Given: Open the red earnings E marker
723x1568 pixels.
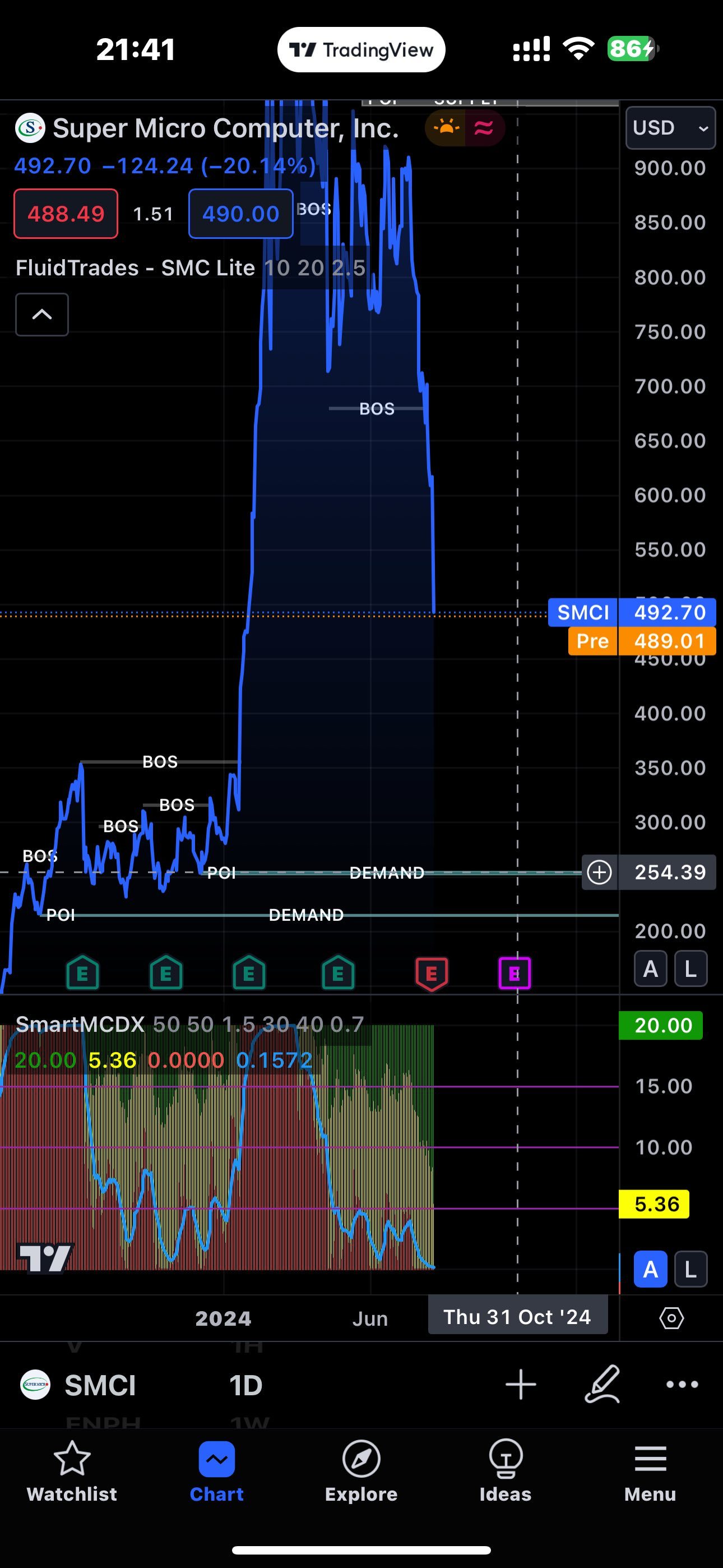Looking at the screenshot, I should click(432, 974).
